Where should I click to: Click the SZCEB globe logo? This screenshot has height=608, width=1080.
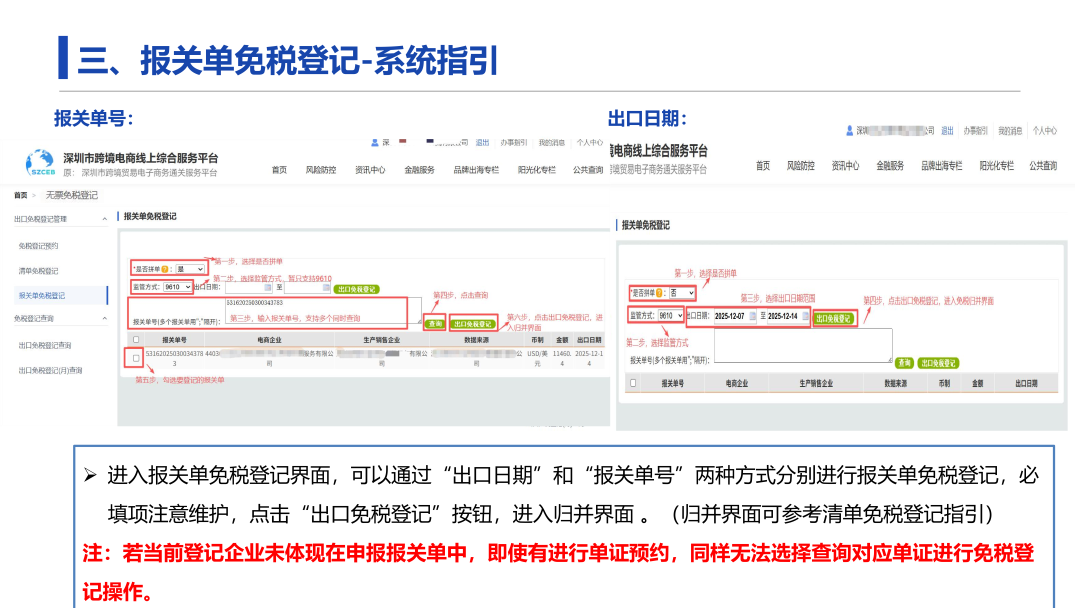[42, 160]
